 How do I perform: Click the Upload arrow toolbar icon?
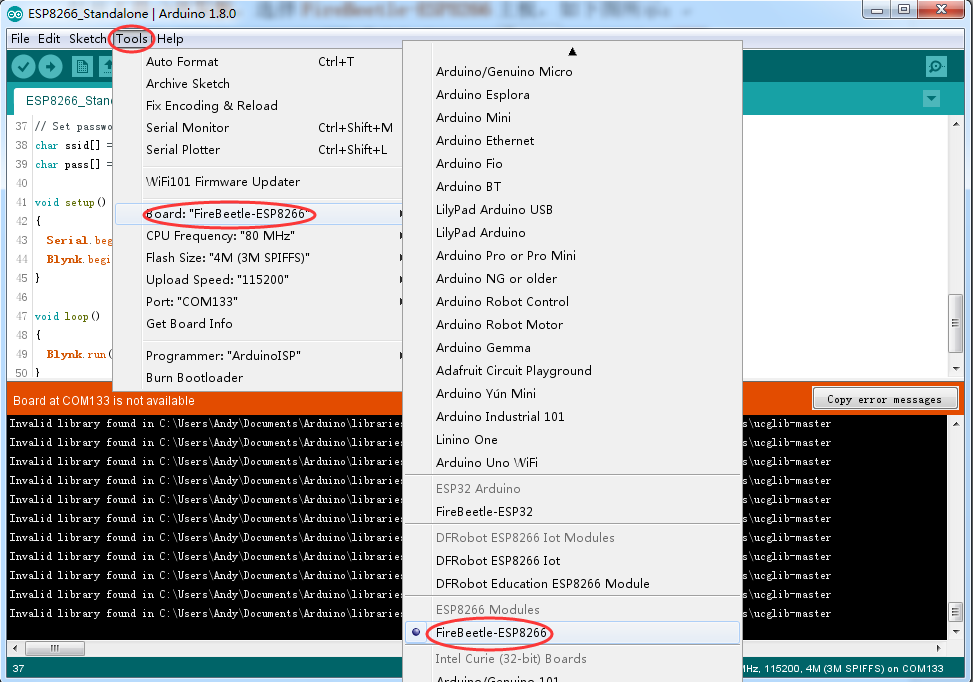pyautogui.click(x=50, y=66)
